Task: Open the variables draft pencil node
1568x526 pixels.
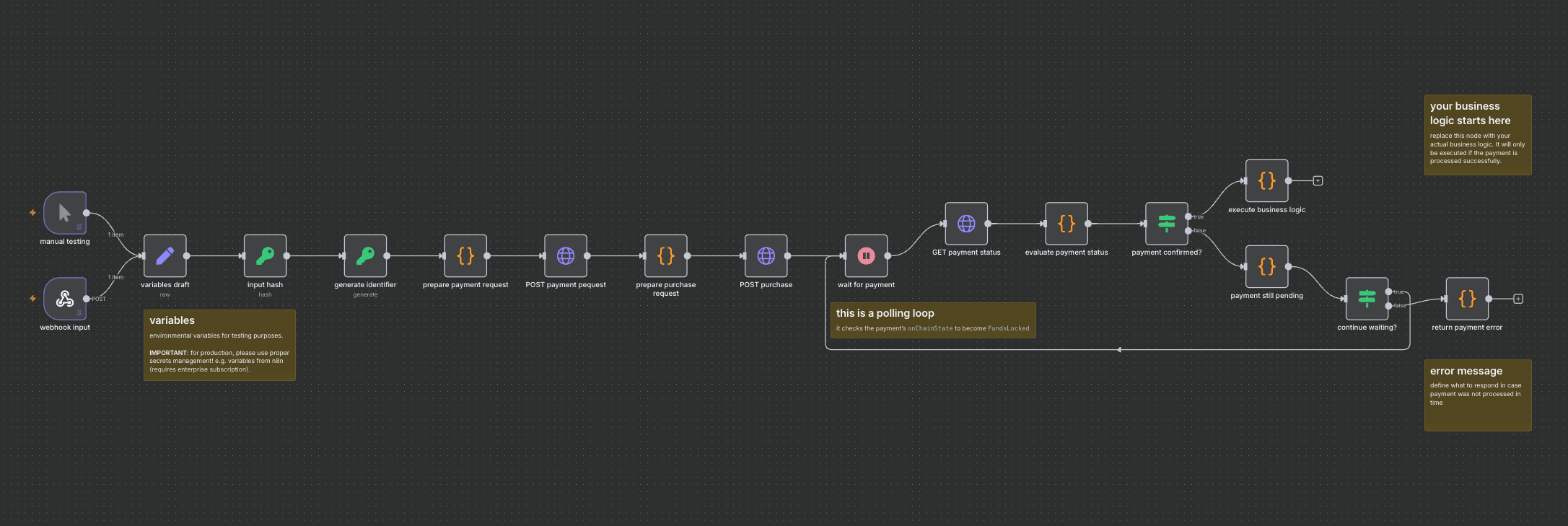Action: 165,256
